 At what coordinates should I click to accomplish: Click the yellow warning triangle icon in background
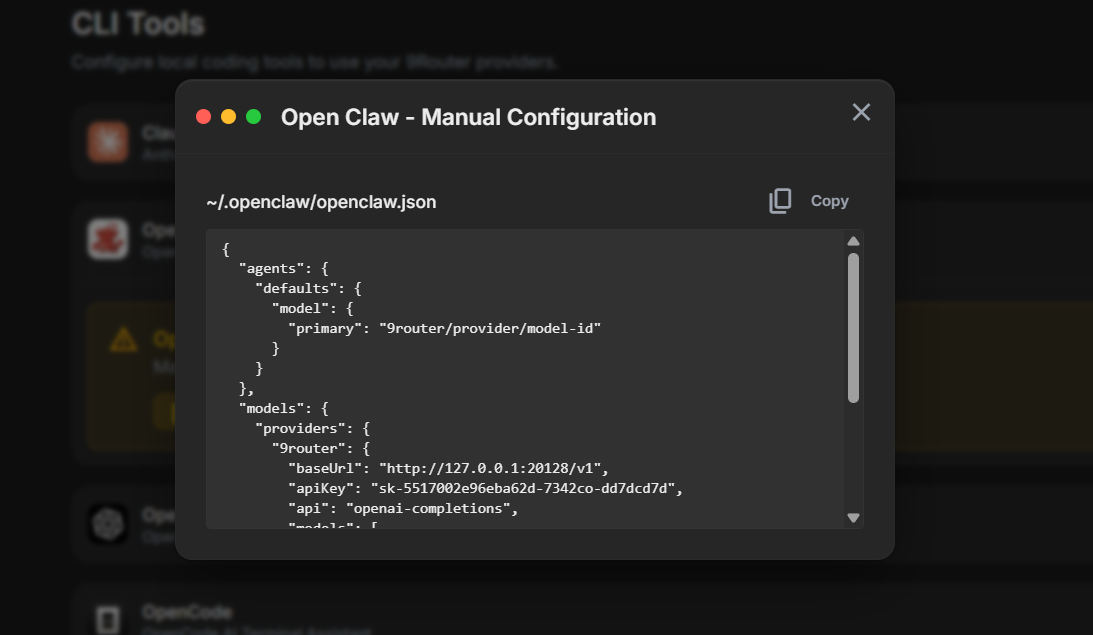123,340
